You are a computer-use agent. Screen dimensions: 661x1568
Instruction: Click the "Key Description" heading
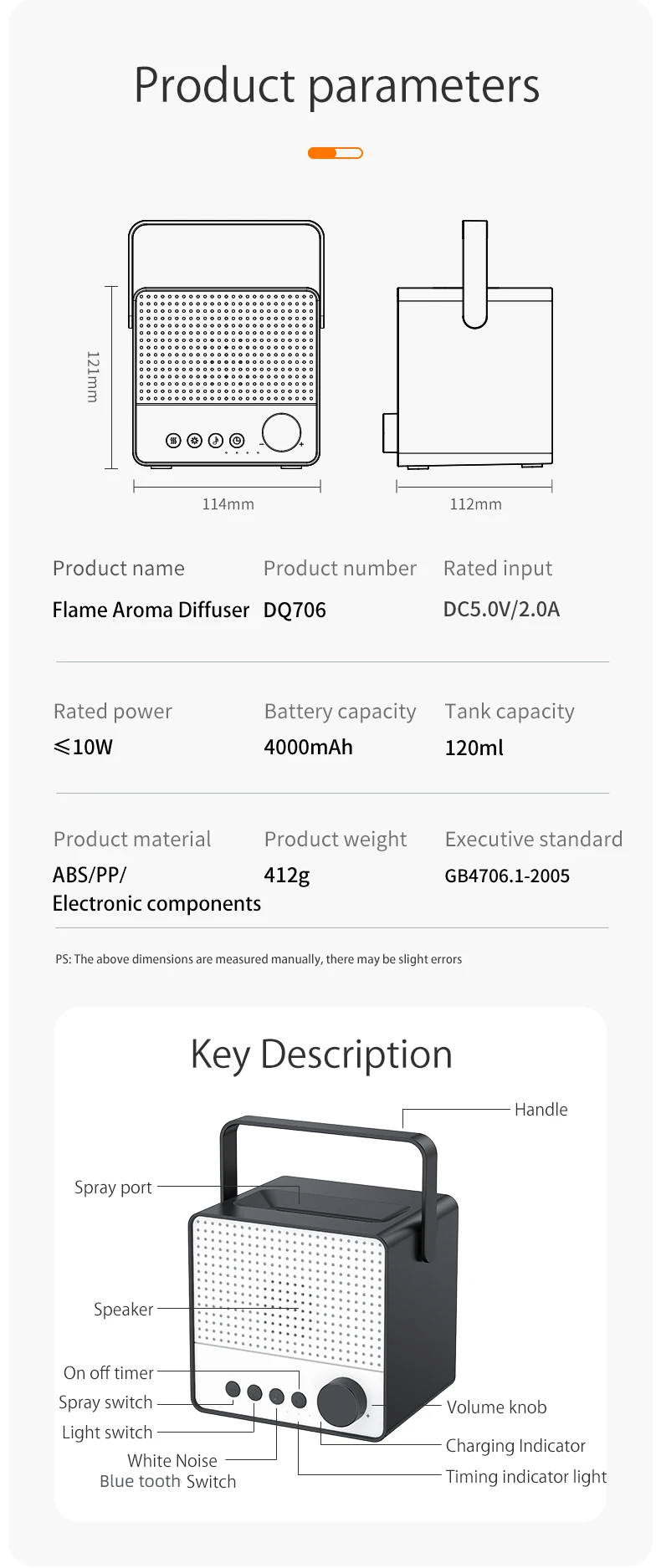coord(321,1055)
